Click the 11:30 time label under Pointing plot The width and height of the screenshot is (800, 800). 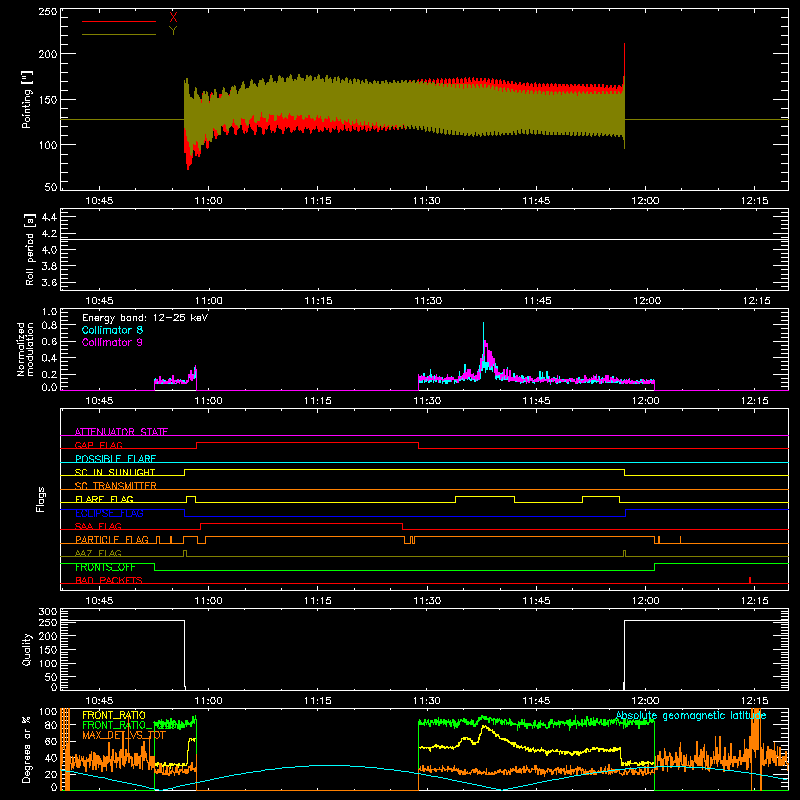coord(427,201)
